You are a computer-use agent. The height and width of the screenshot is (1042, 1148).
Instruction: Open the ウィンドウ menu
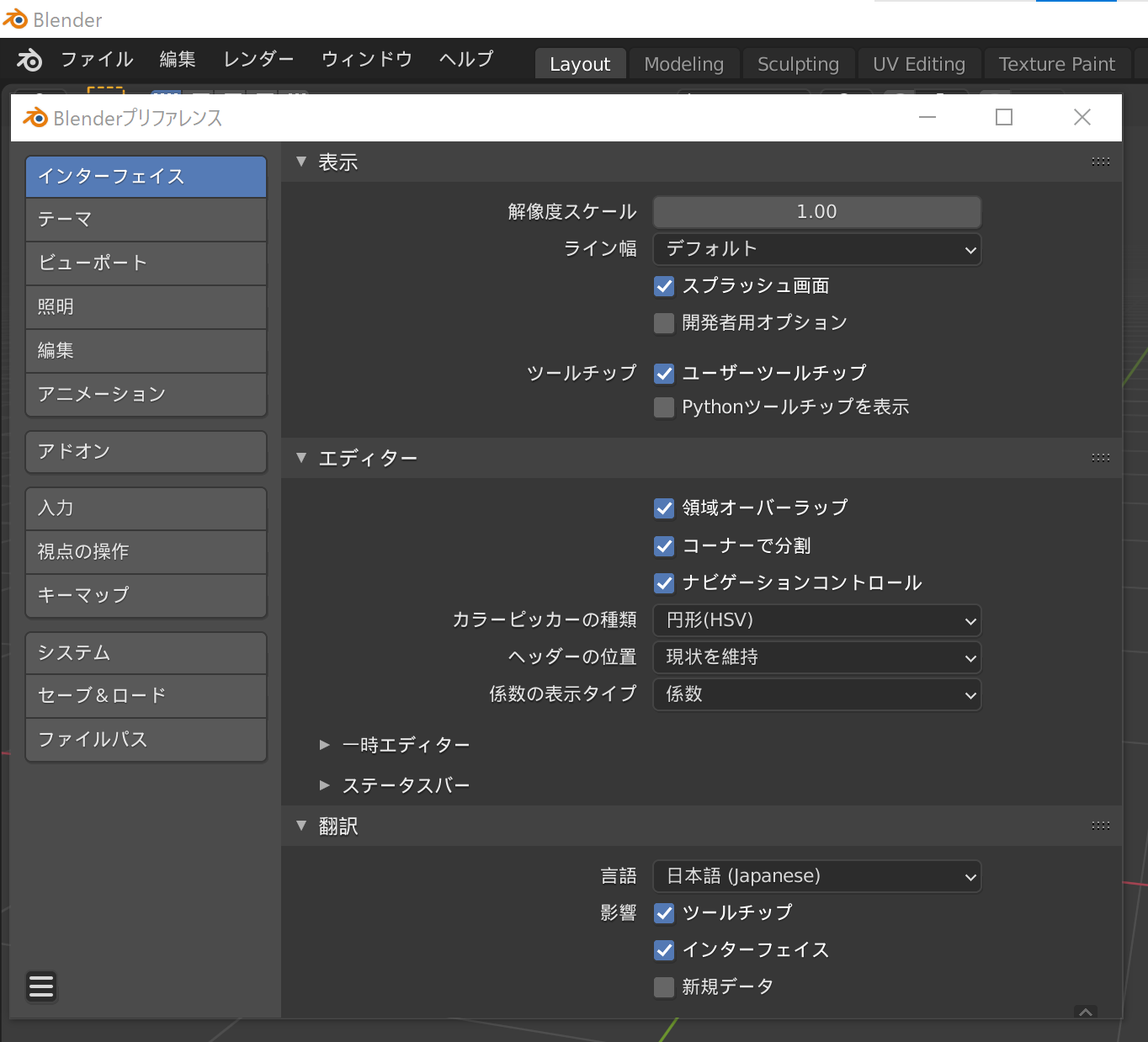coord(367,60)
